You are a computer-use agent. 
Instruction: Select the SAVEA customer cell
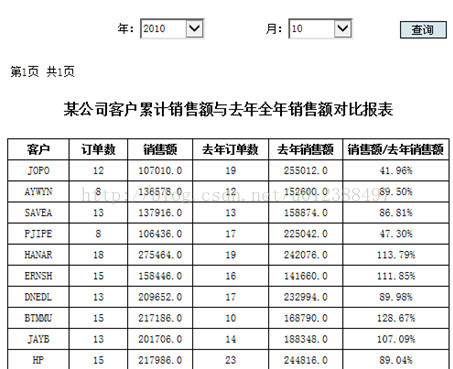[38, 213]
